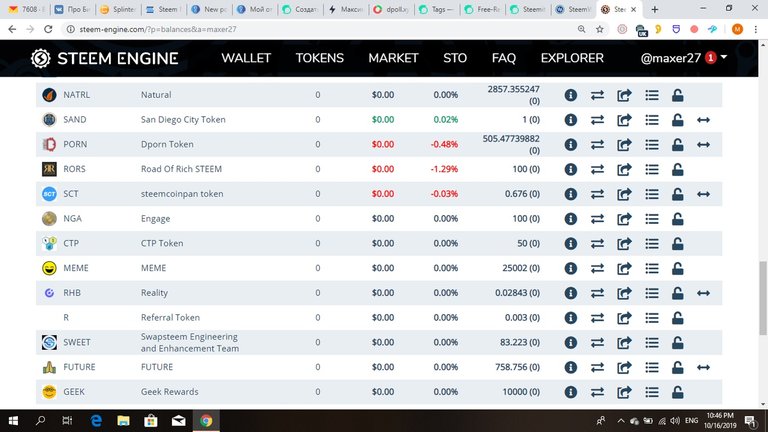This screenshot has height=432, width=768.
Task: Open Microsoft Edge from taskbar
Action: click(x=96, y=421)
